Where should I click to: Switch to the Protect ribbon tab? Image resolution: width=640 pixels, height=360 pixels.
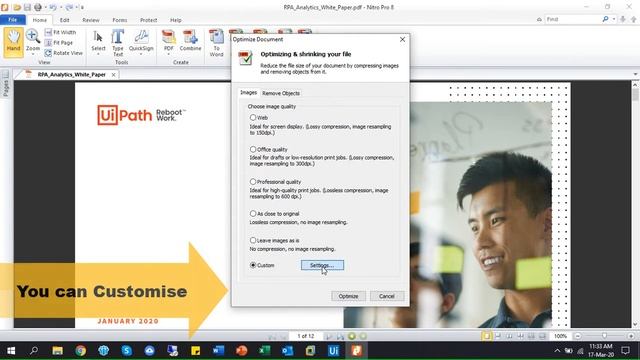(x=149, y=20)
